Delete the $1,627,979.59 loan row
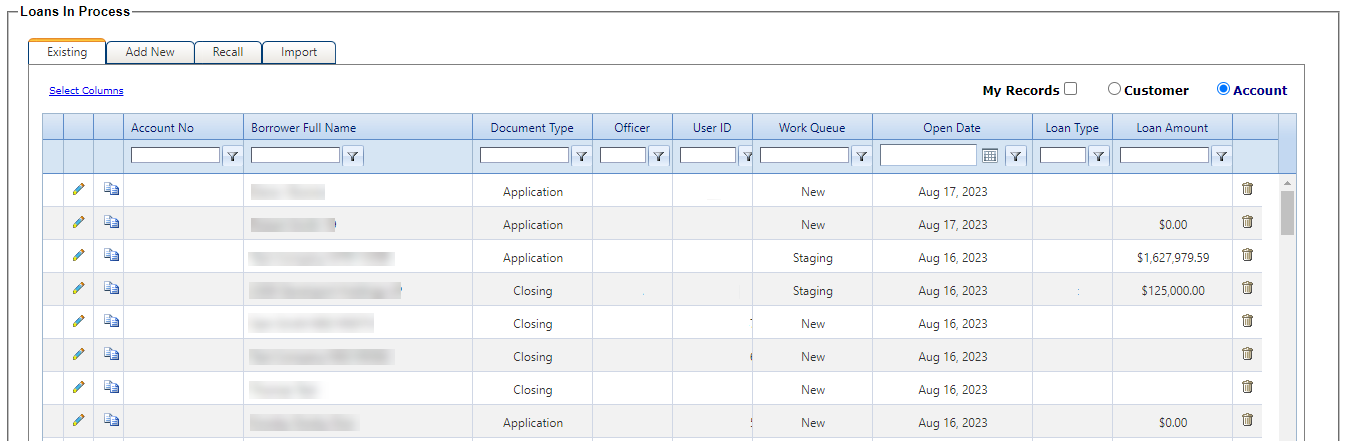1347x441 pixels. point(1247,255)
